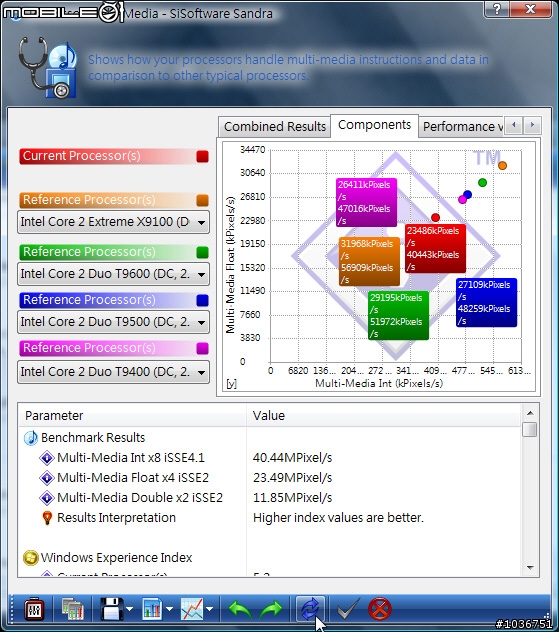Click the Parameter column header
This screenshot has height=632, width=559.
[x=132, y=416]
